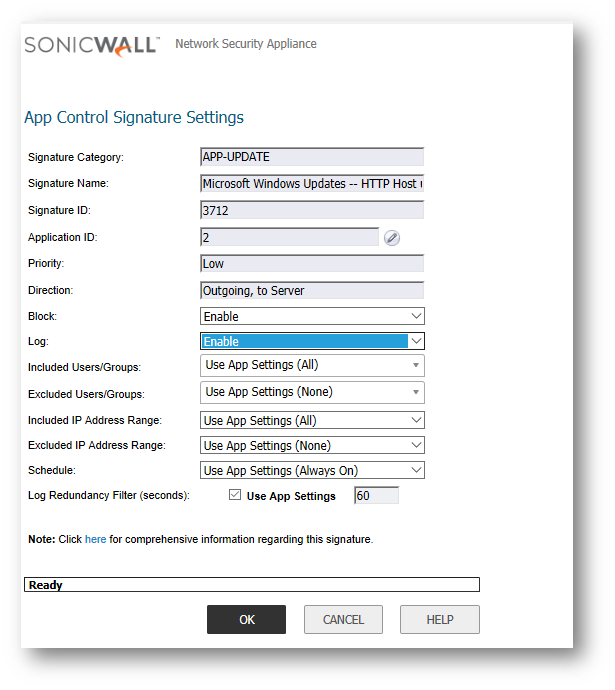Image resolution: width=615 pixels, height=690 pixels.
Task: Open the Included IP Address Range dropdown
Action: 312,421
